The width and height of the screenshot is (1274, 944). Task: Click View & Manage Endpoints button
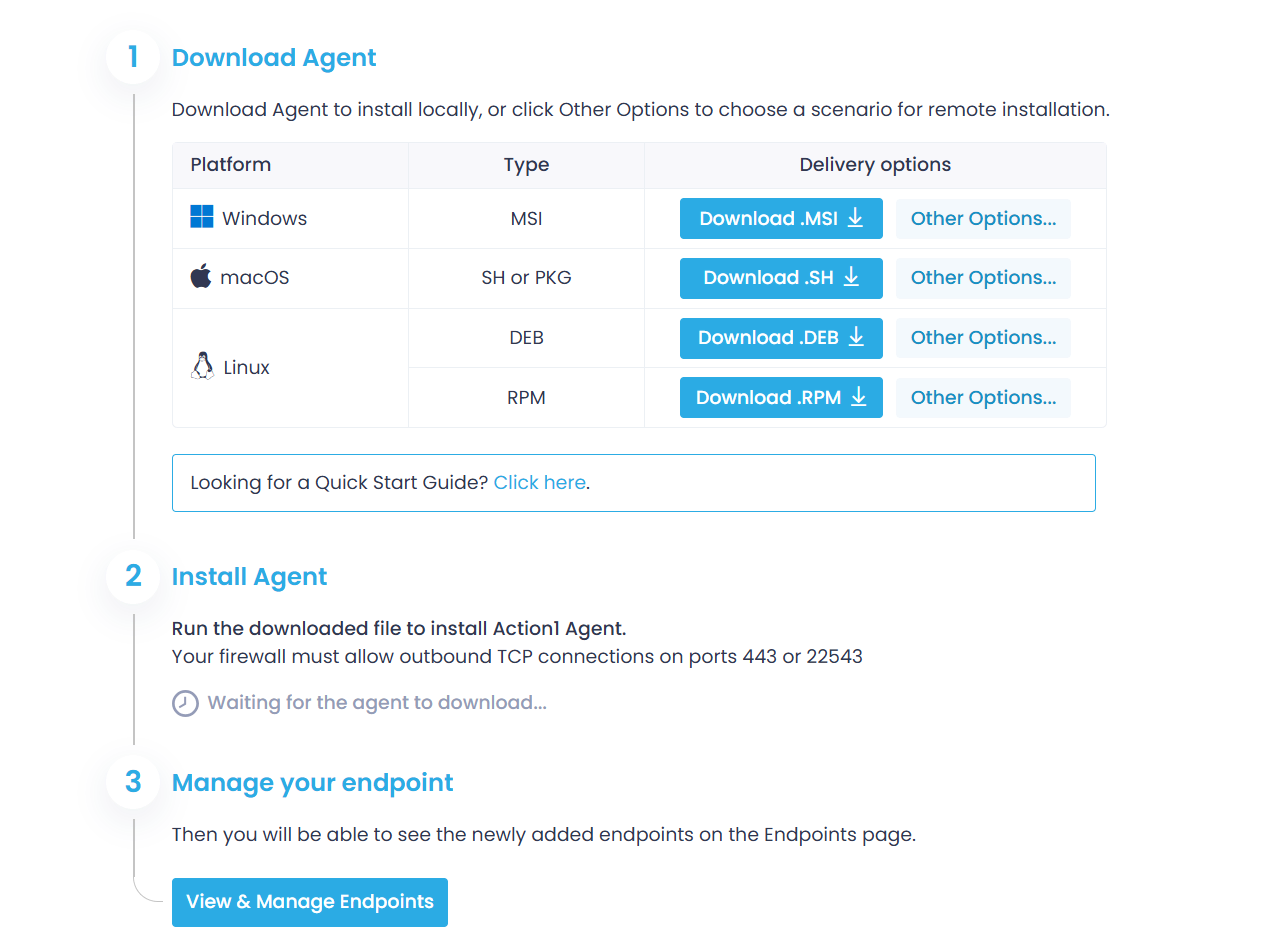click(309, 902)
